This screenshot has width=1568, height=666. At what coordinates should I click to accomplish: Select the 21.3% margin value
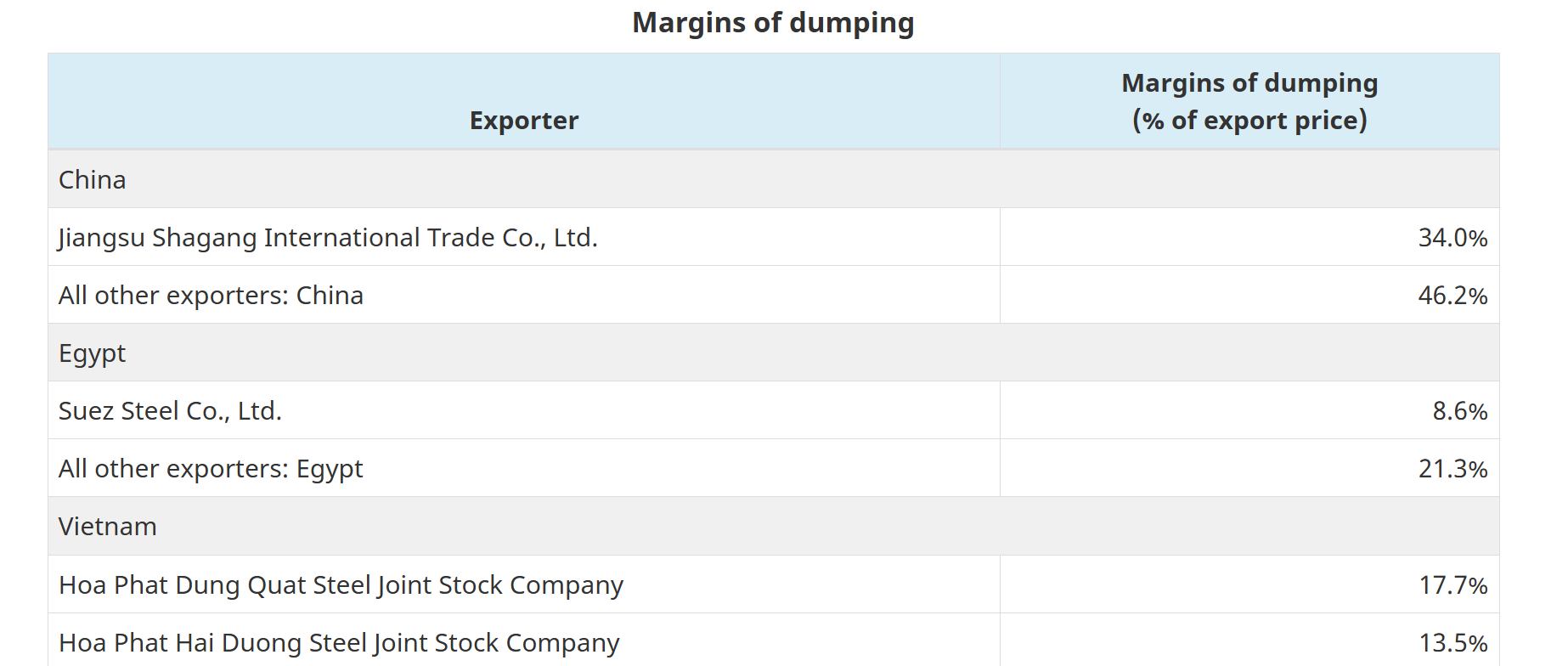(x=1452, y=469)
